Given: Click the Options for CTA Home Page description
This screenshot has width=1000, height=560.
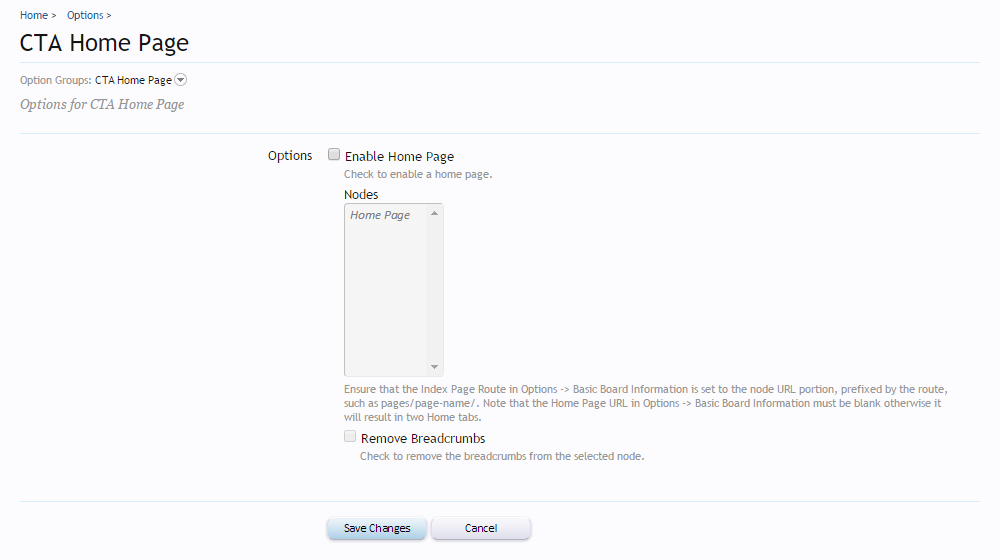Looking at the screenshot, I should pos(102,105).
